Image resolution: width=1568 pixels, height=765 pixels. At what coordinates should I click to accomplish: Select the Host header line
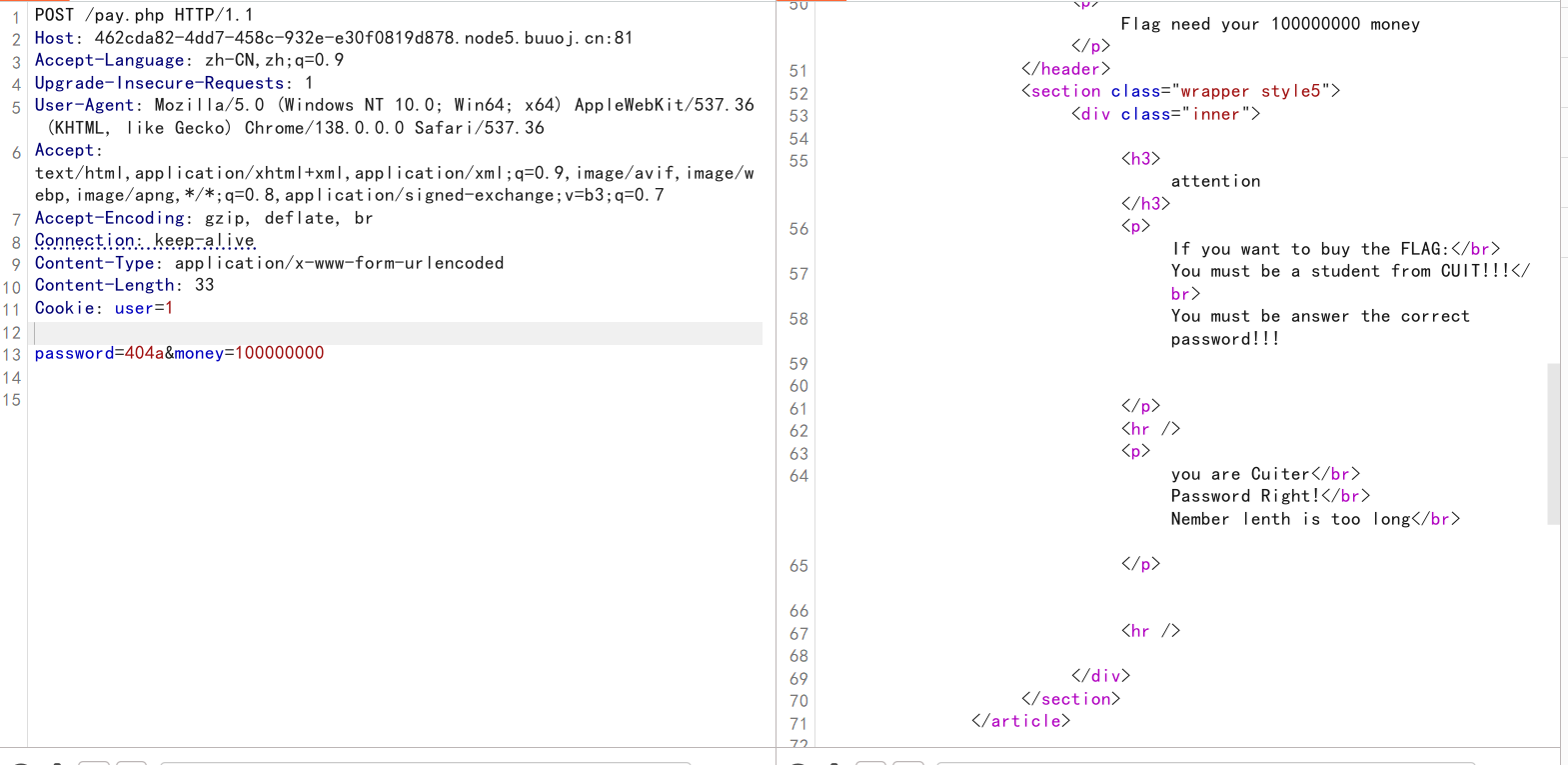click(333, 38)
